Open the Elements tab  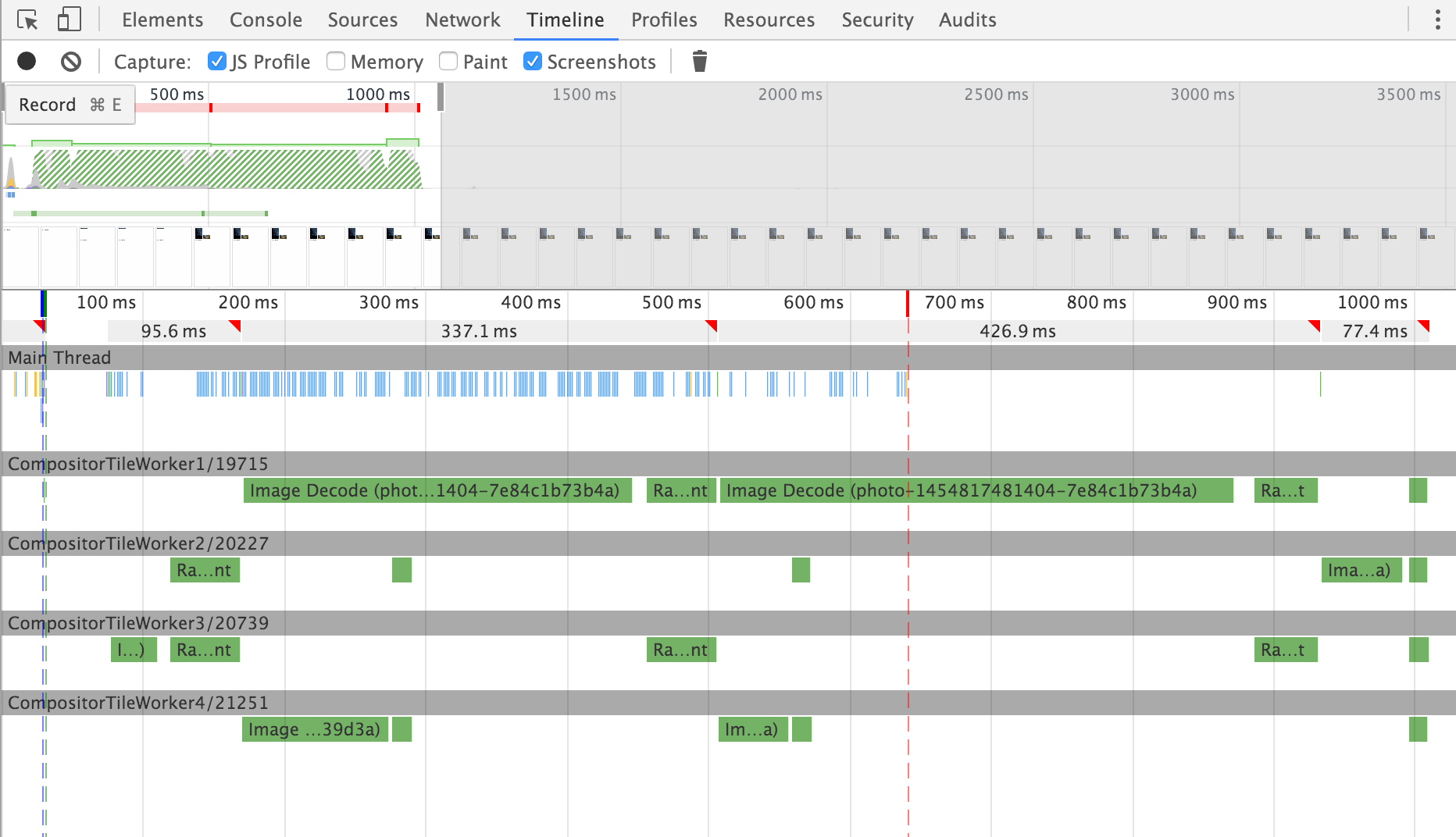coord(162,20)
